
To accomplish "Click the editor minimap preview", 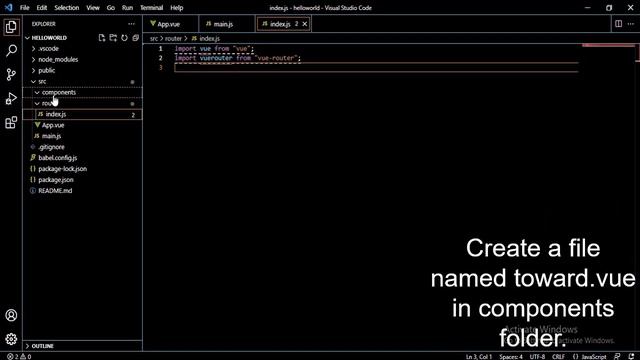I will 608,46.
